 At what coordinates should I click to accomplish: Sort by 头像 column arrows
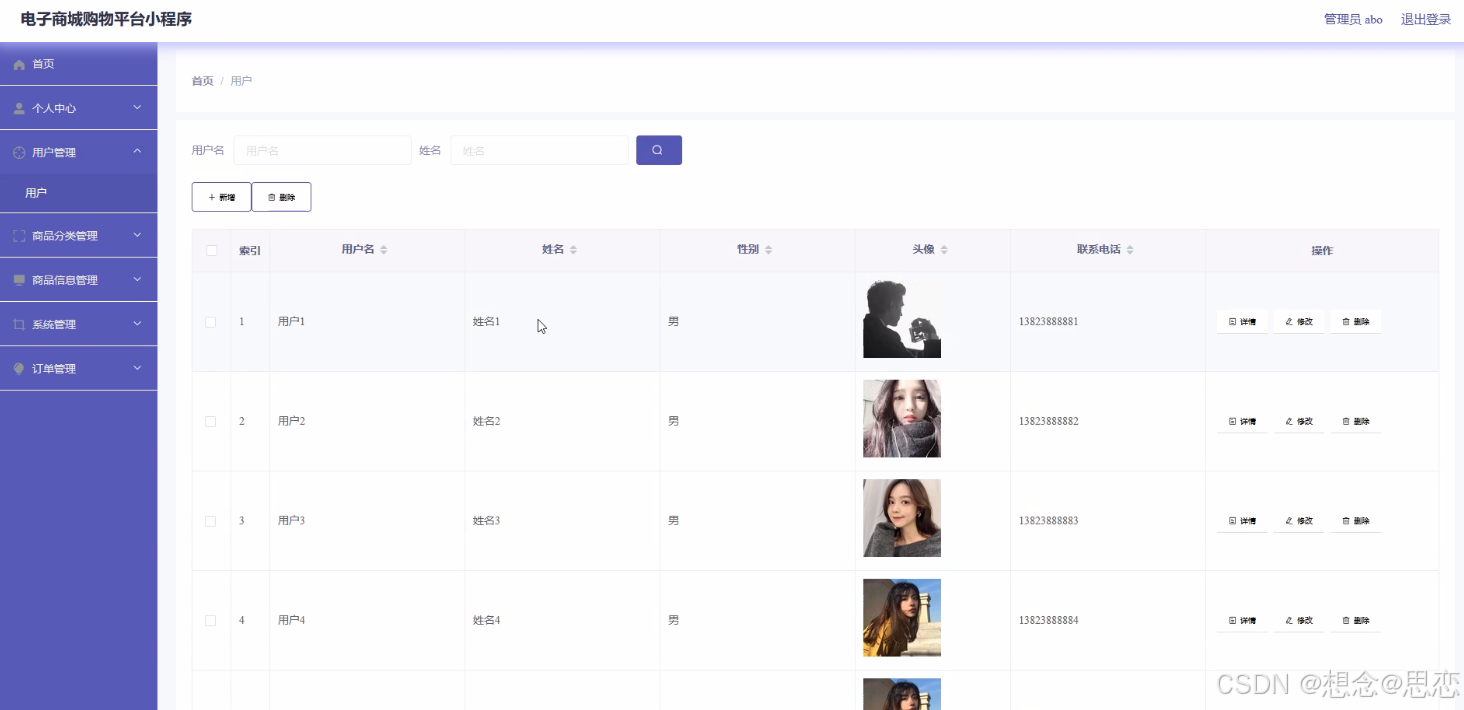point(944,250)
